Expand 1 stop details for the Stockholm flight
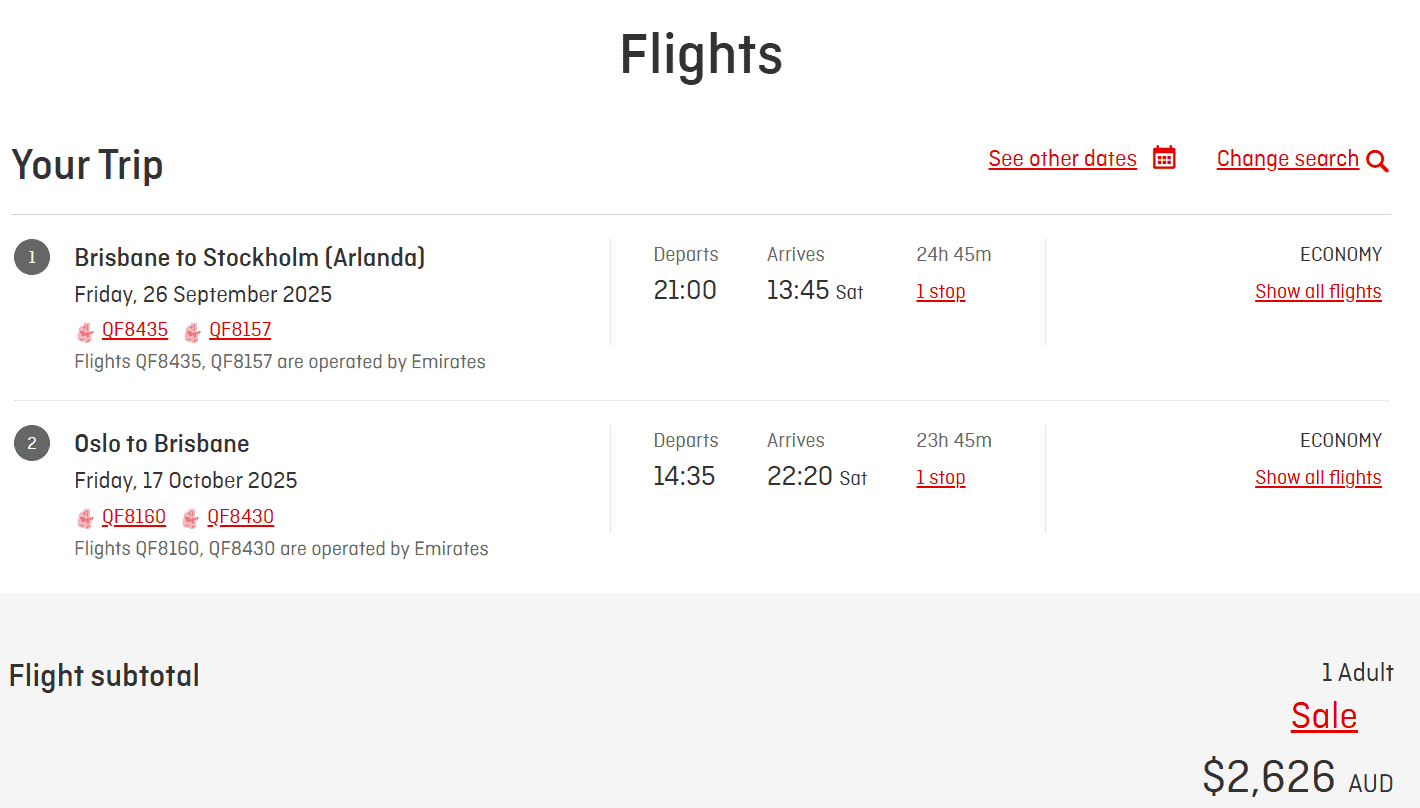 point(940,291)
